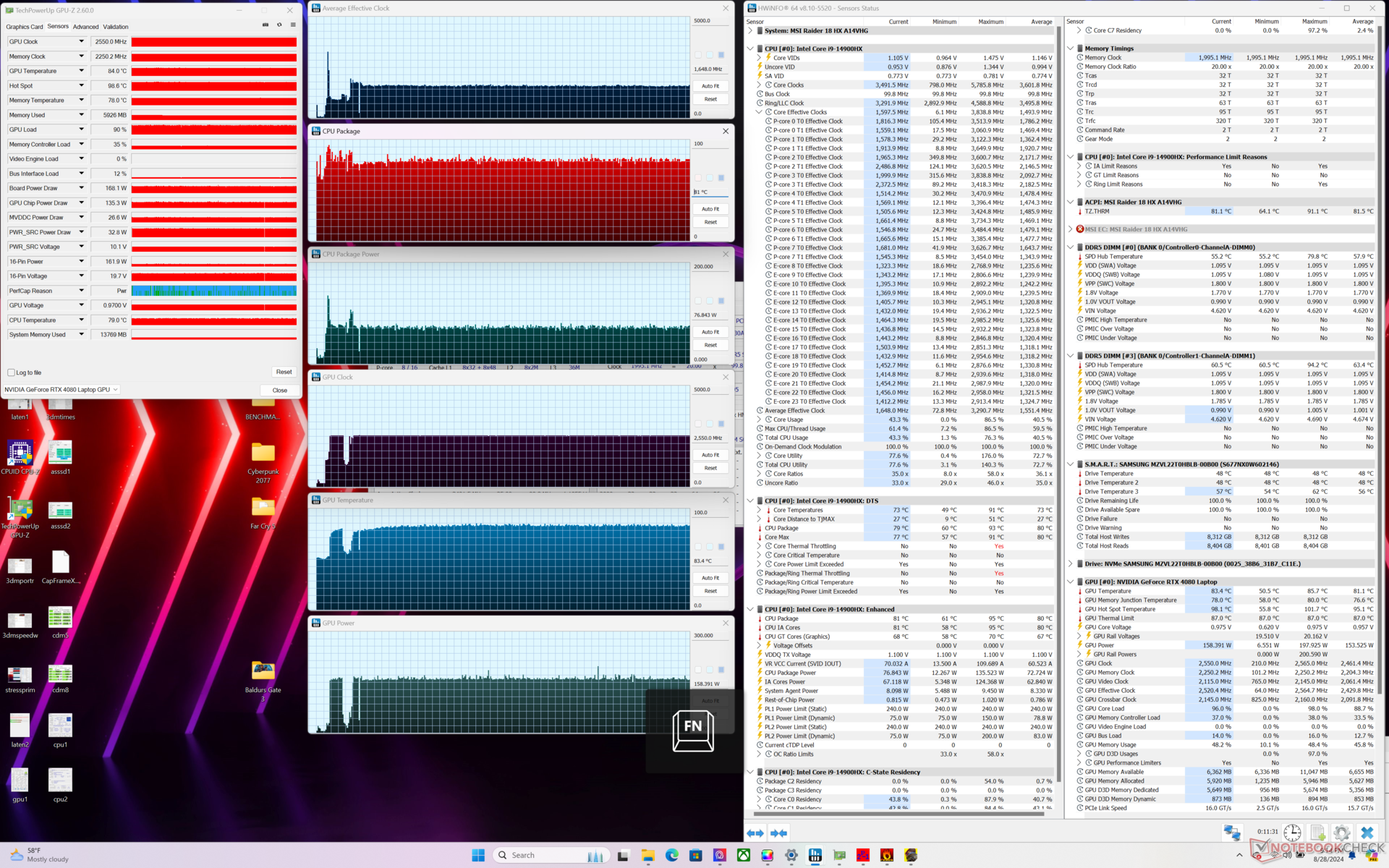This screenshot has height=868, width=1389.
Task: Open GPU-Z hamburger menu icon
Action: click(293, 25)
